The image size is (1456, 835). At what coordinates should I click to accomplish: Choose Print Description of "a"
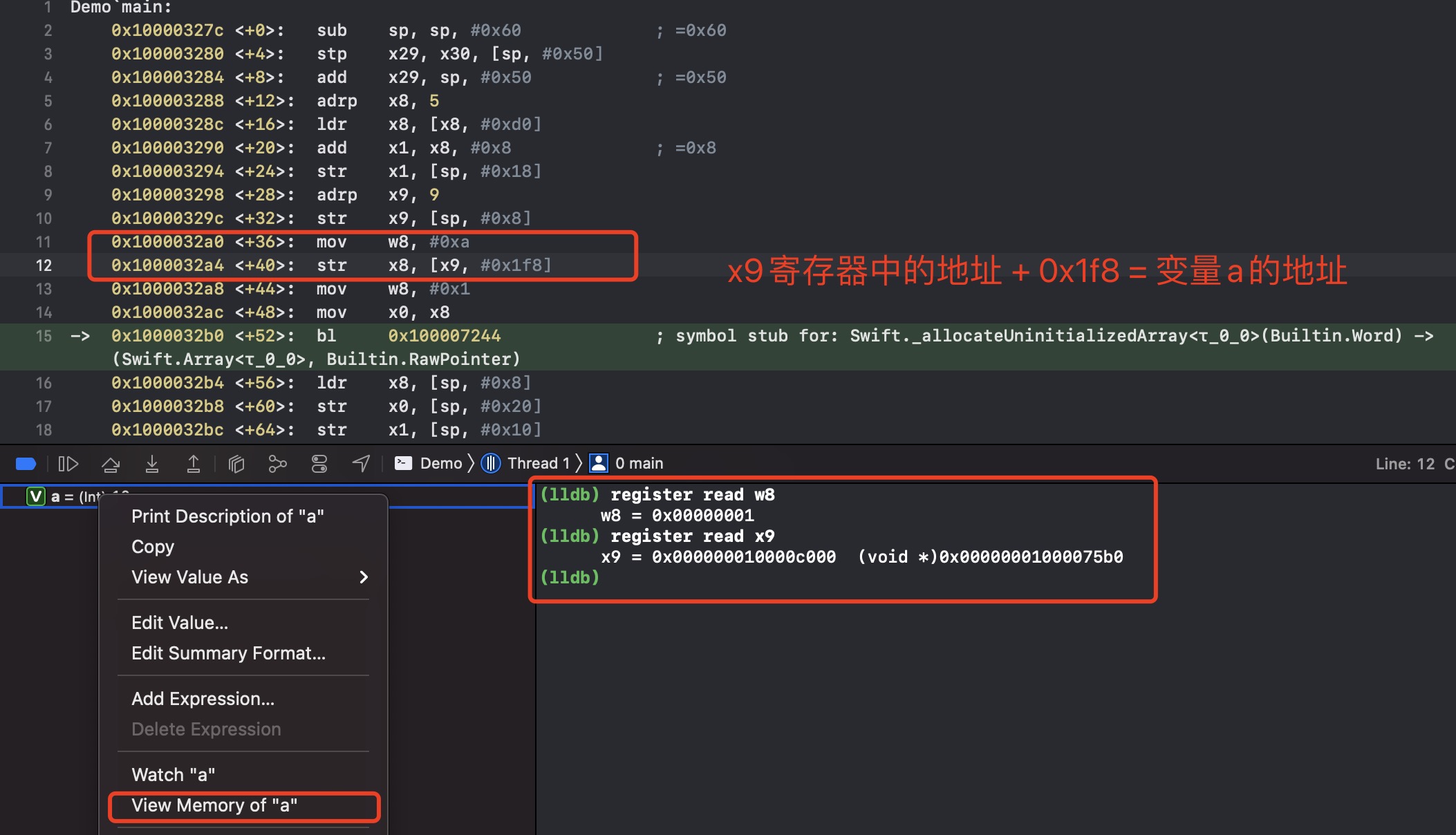(x=227, y=516)
